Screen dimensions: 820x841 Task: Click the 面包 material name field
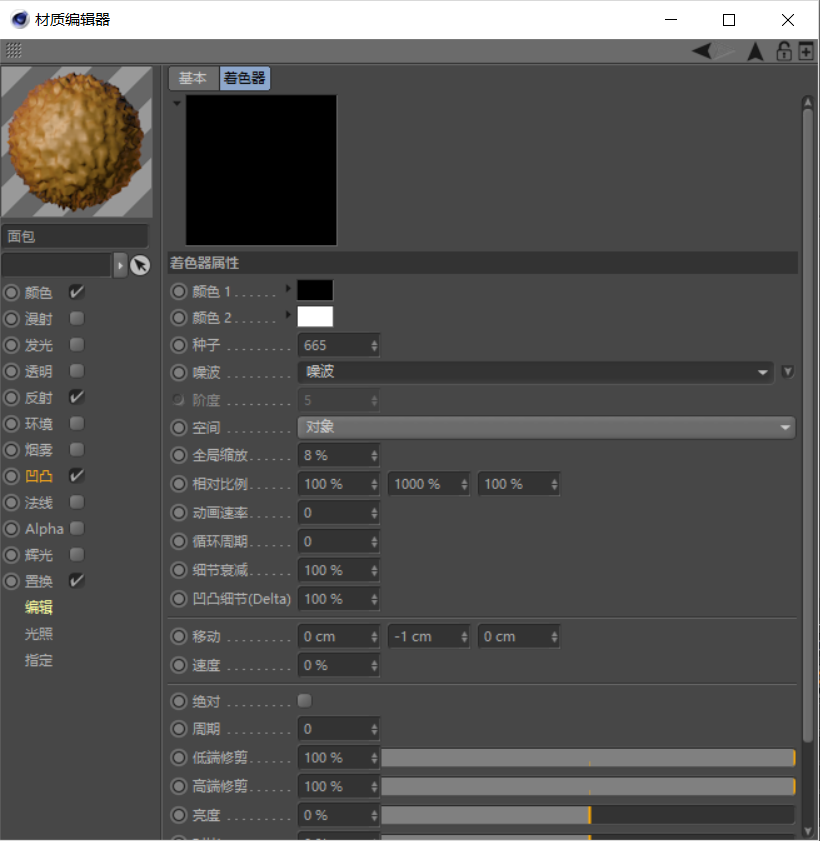75,237
